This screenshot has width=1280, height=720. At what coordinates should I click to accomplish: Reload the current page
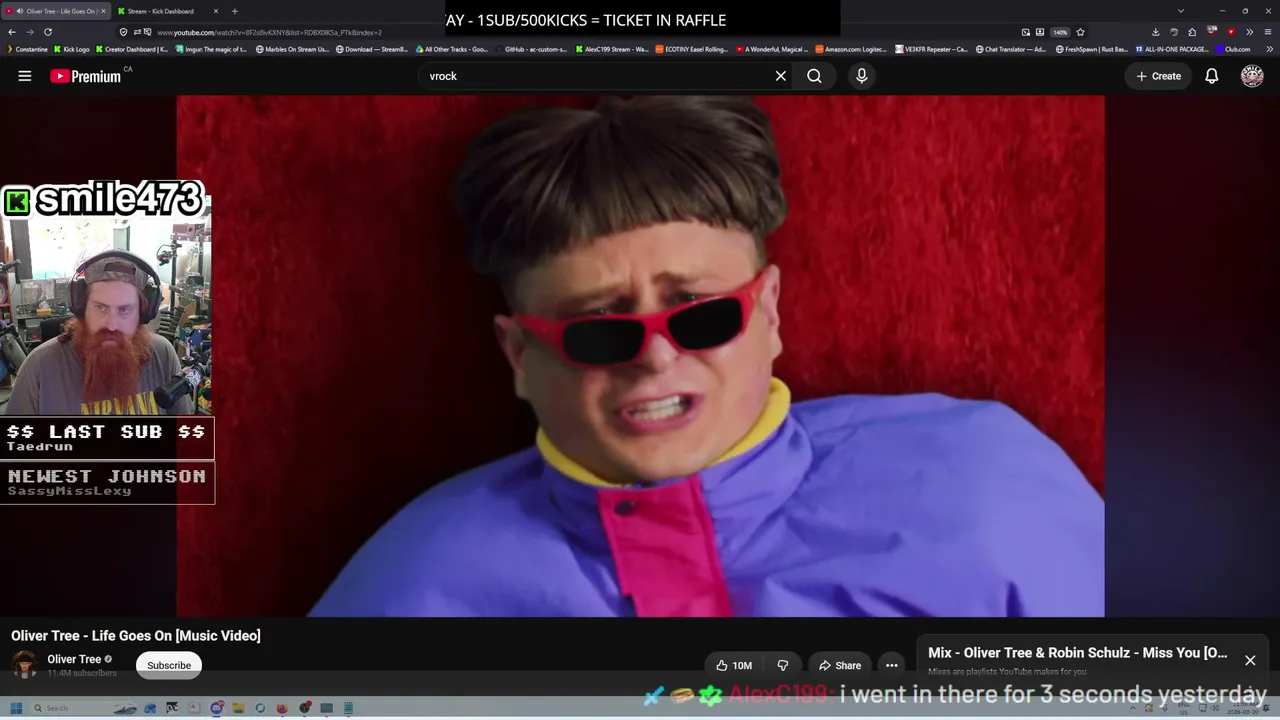tap(47, 32)
